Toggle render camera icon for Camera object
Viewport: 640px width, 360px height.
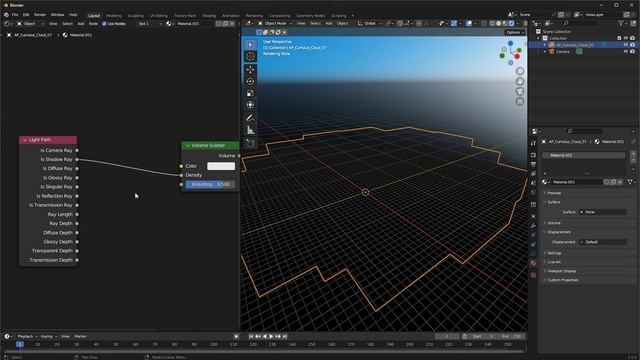point(633,52)
